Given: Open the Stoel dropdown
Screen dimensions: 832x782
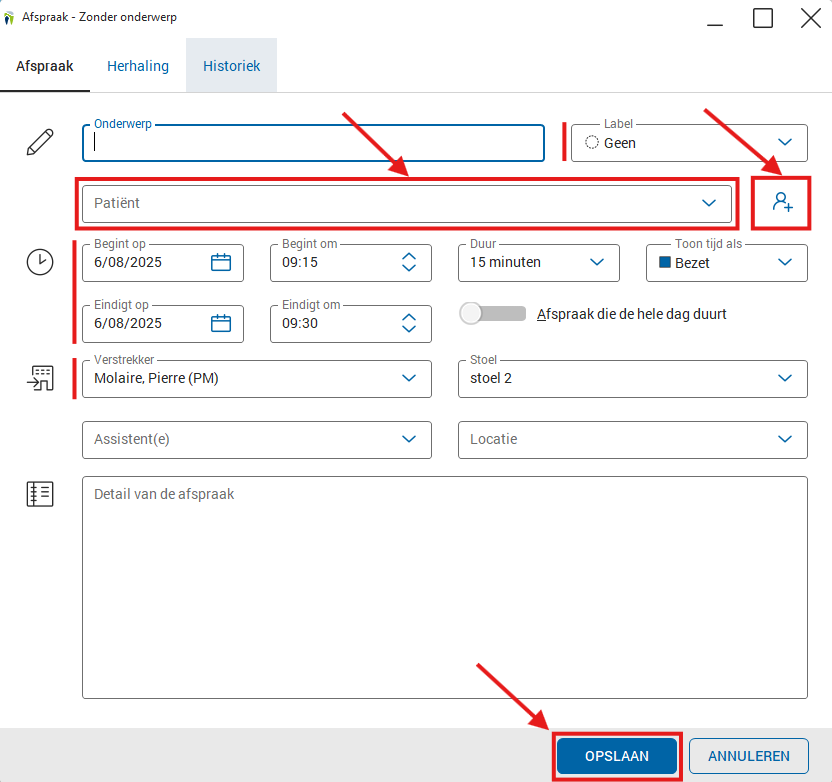Looking at the screenshot, I should 785,378.
